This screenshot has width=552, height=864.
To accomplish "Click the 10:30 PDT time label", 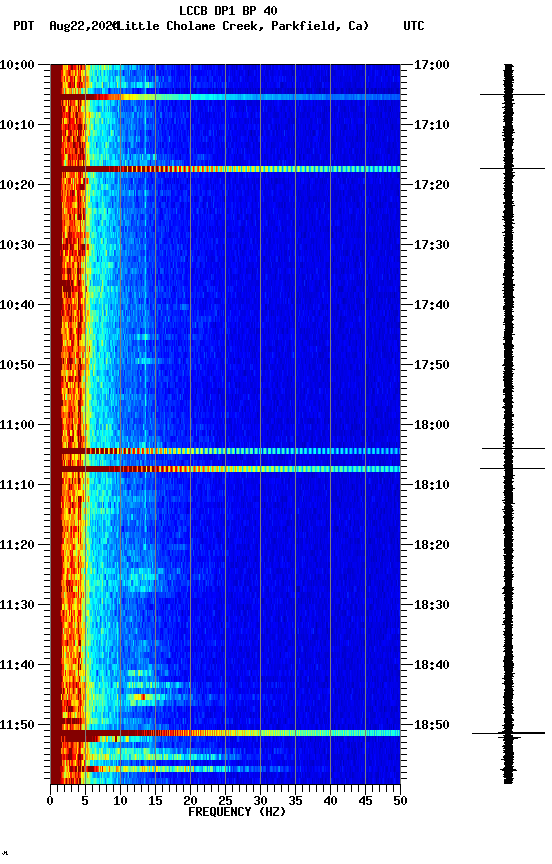I will coord(17,245).
